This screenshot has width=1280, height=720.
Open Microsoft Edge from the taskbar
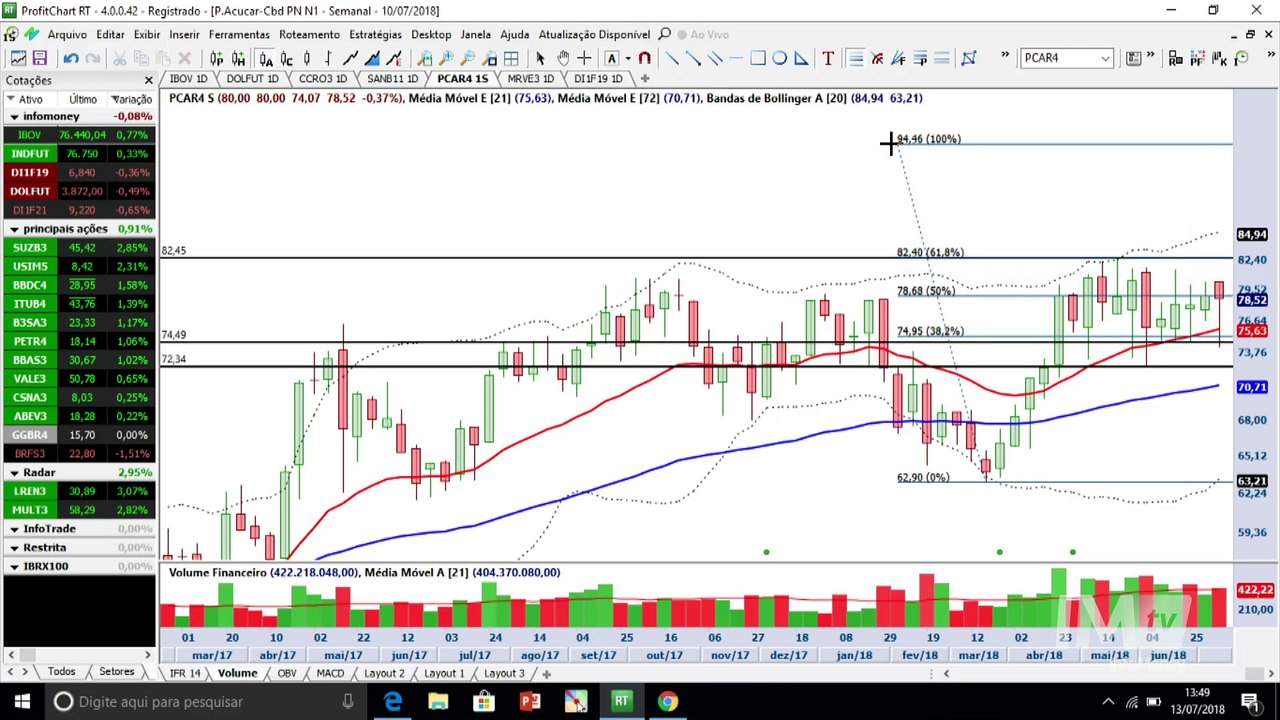click(392, 702)
